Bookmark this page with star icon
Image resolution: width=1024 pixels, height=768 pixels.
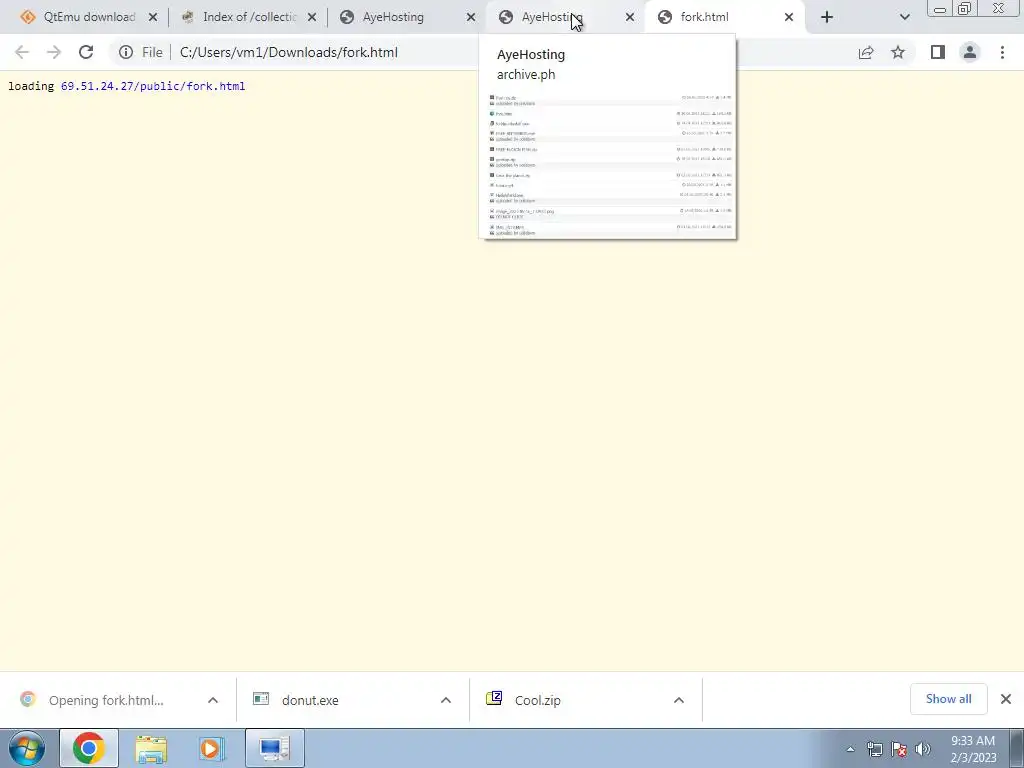[898, 52]
